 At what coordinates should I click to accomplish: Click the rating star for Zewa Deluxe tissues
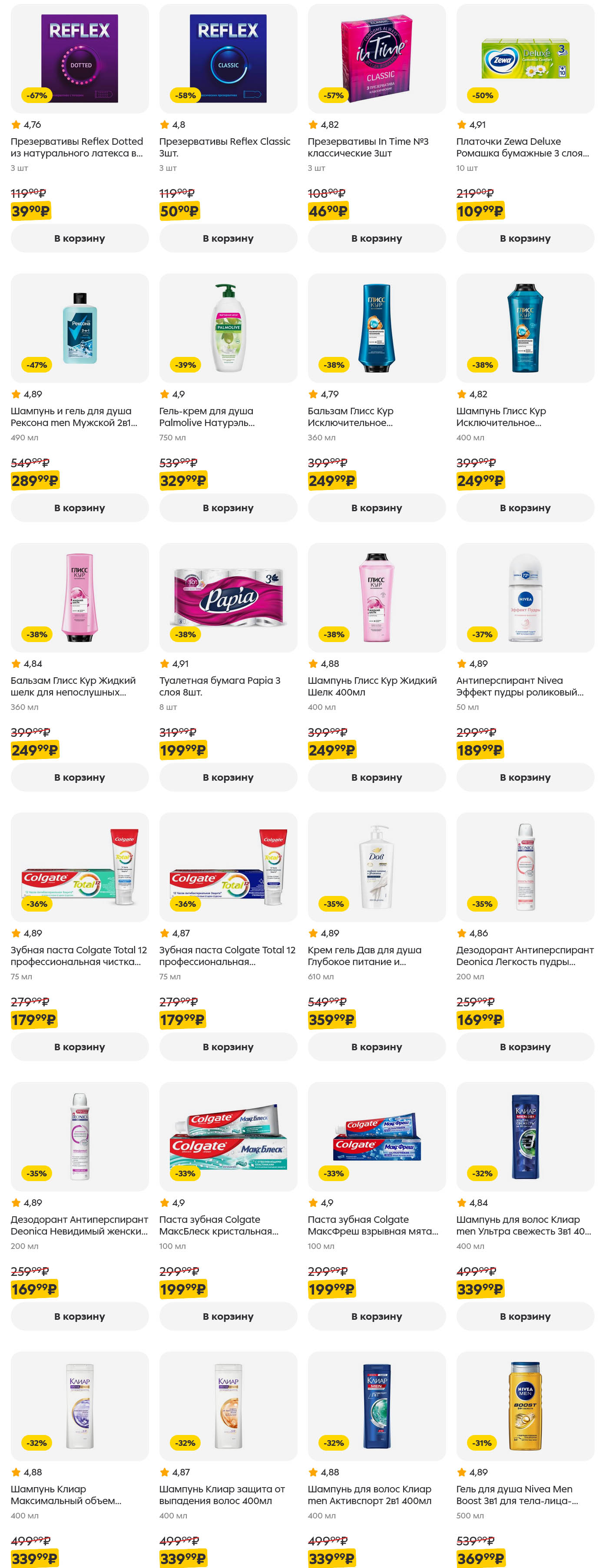click(x=461, y=125)
